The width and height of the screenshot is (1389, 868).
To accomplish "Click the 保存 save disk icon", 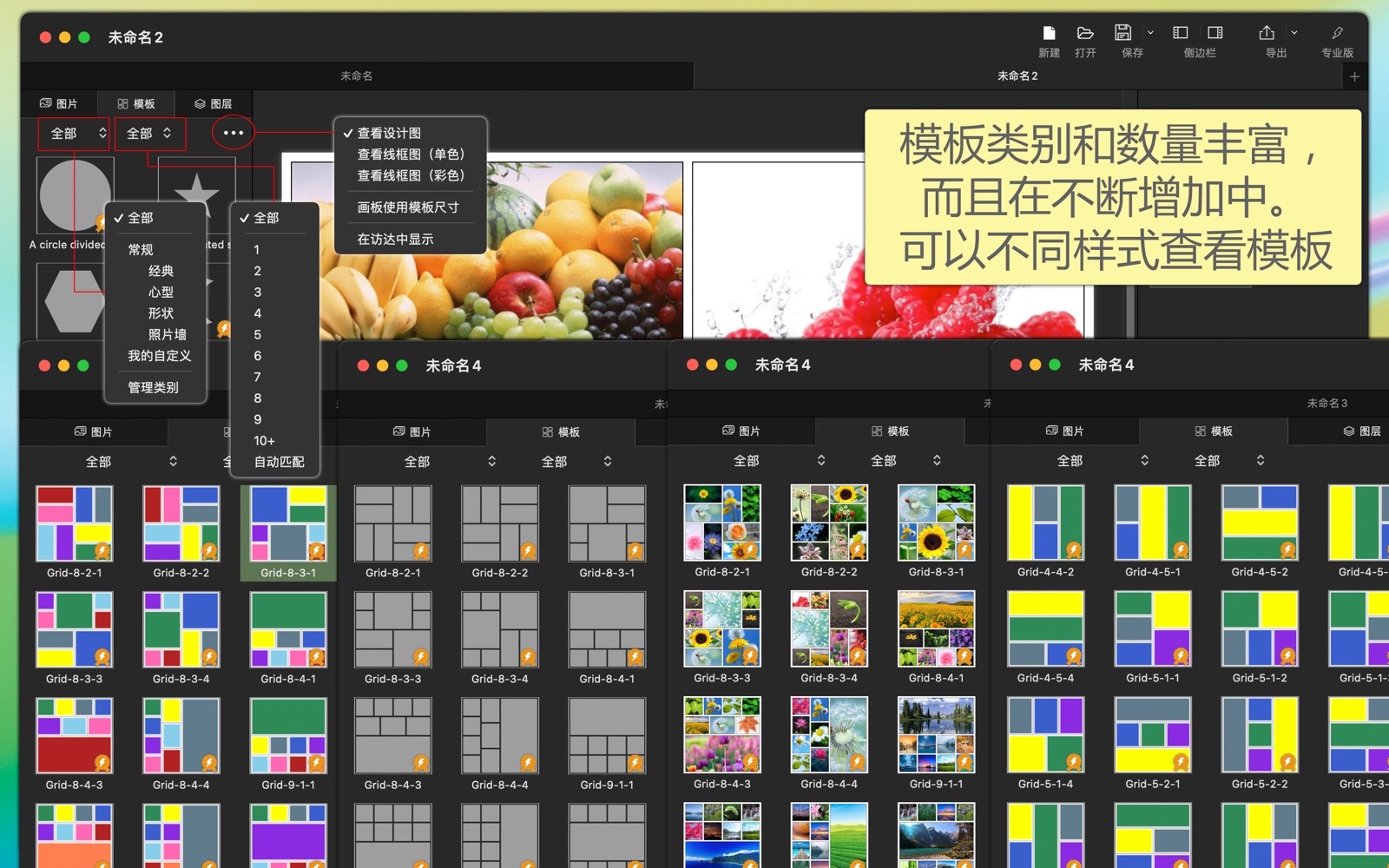I will click(x=1123, y=33).
